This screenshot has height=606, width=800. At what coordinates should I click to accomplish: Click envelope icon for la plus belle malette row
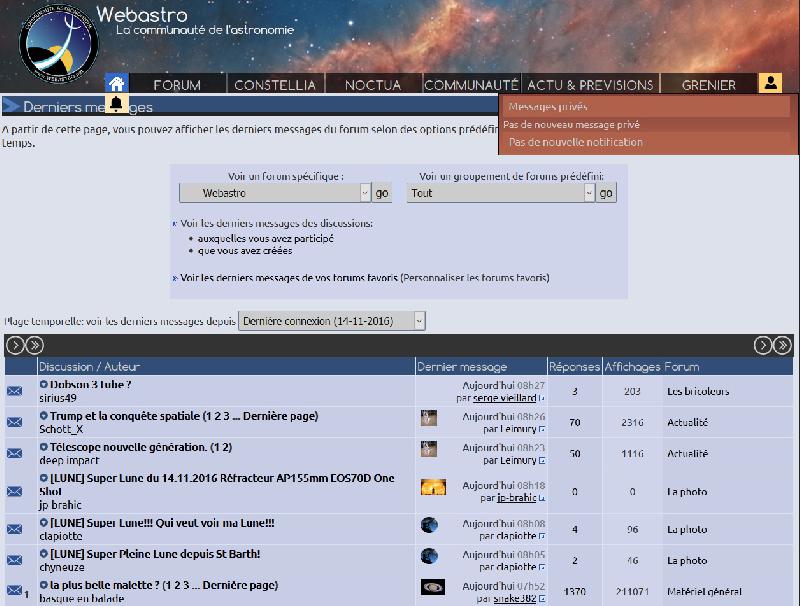14,591
